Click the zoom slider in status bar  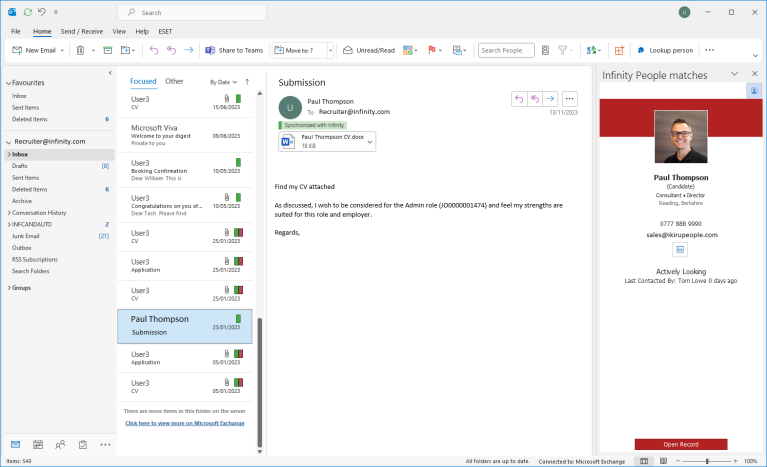point(707,461)
